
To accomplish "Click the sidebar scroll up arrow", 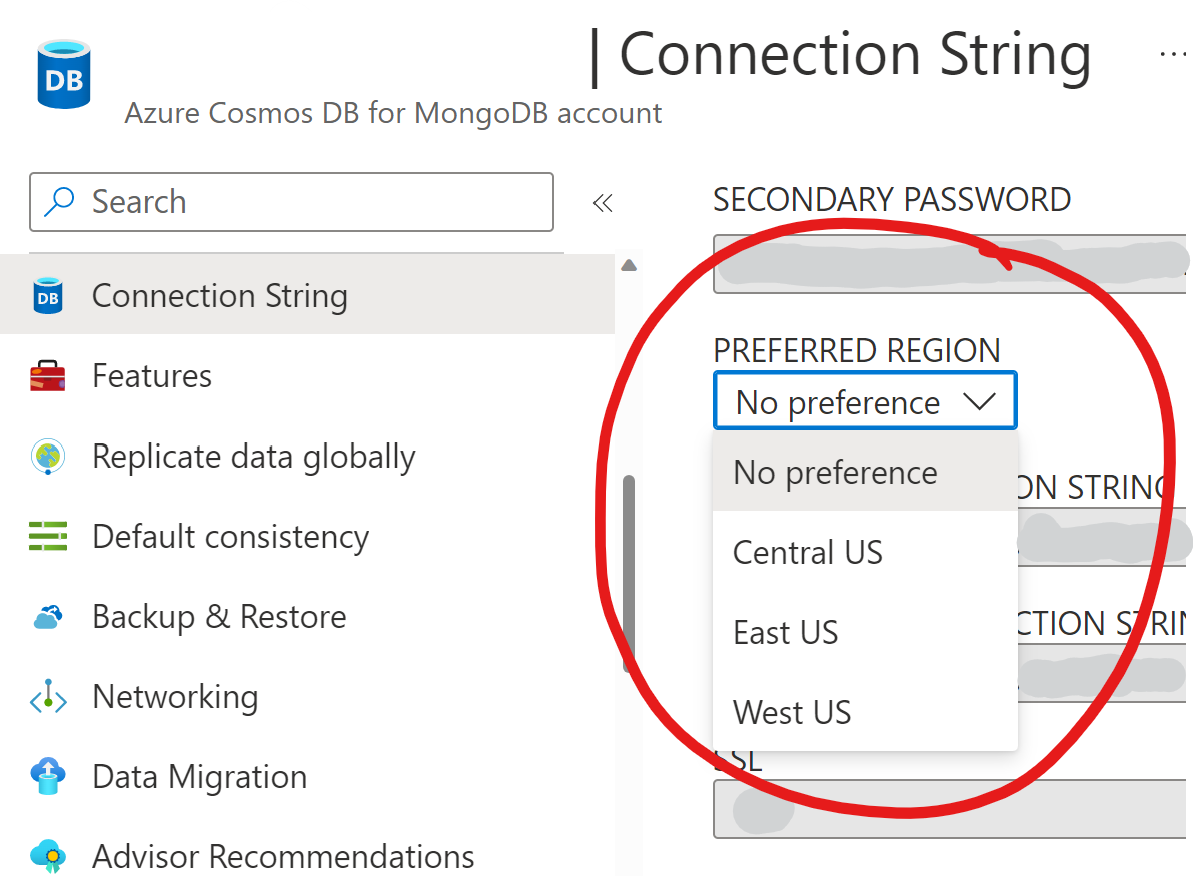I will (629, 266).
